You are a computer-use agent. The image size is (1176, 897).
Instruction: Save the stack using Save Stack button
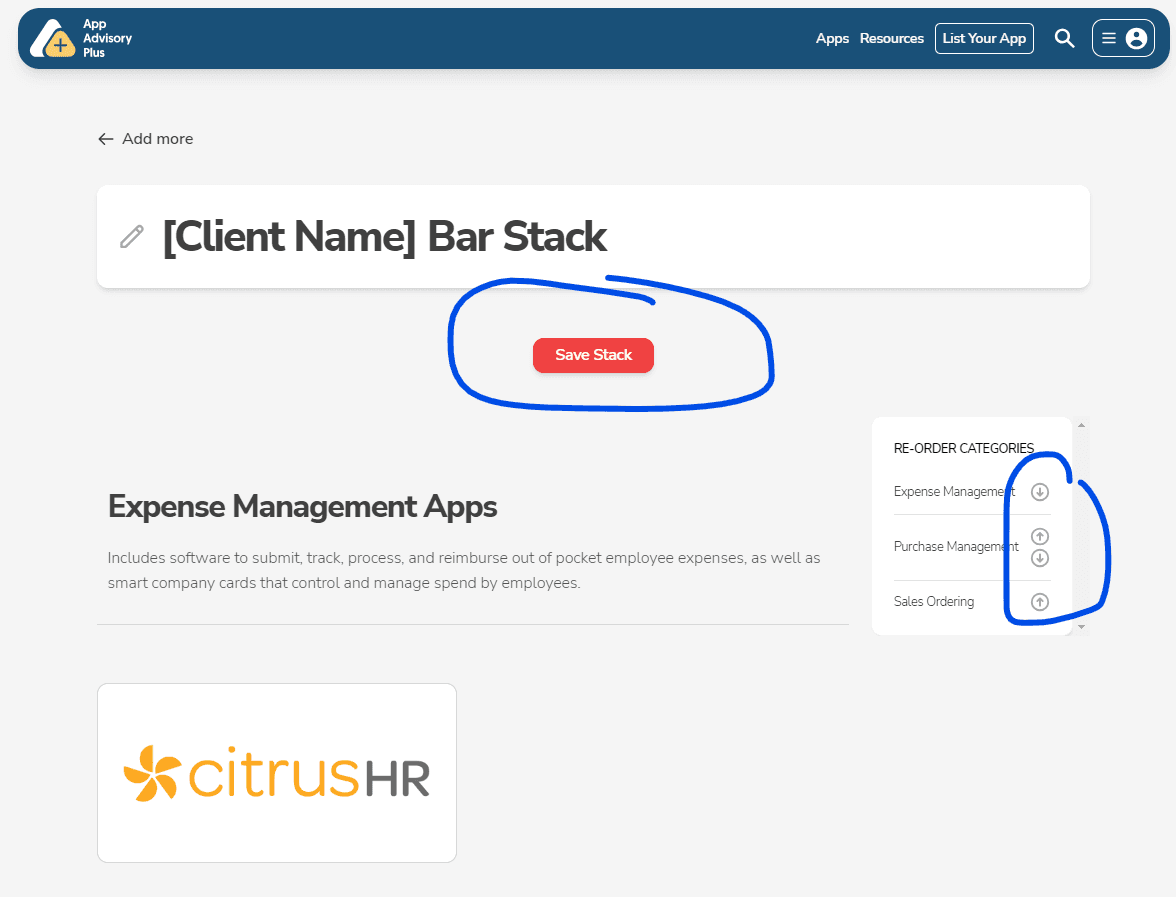[593, 355]
